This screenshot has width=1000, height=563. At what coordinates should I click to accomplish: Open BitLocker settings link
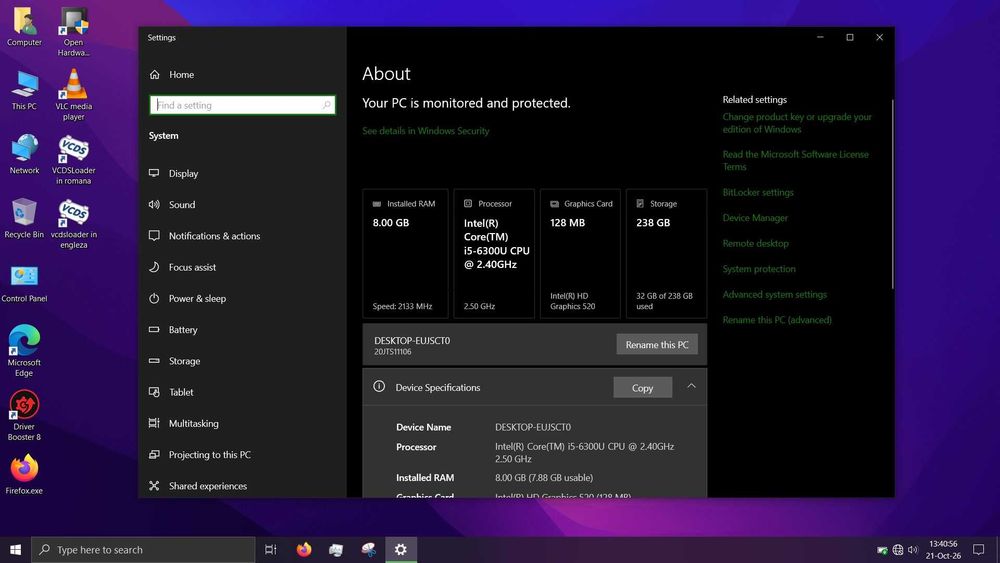[758, 193]
